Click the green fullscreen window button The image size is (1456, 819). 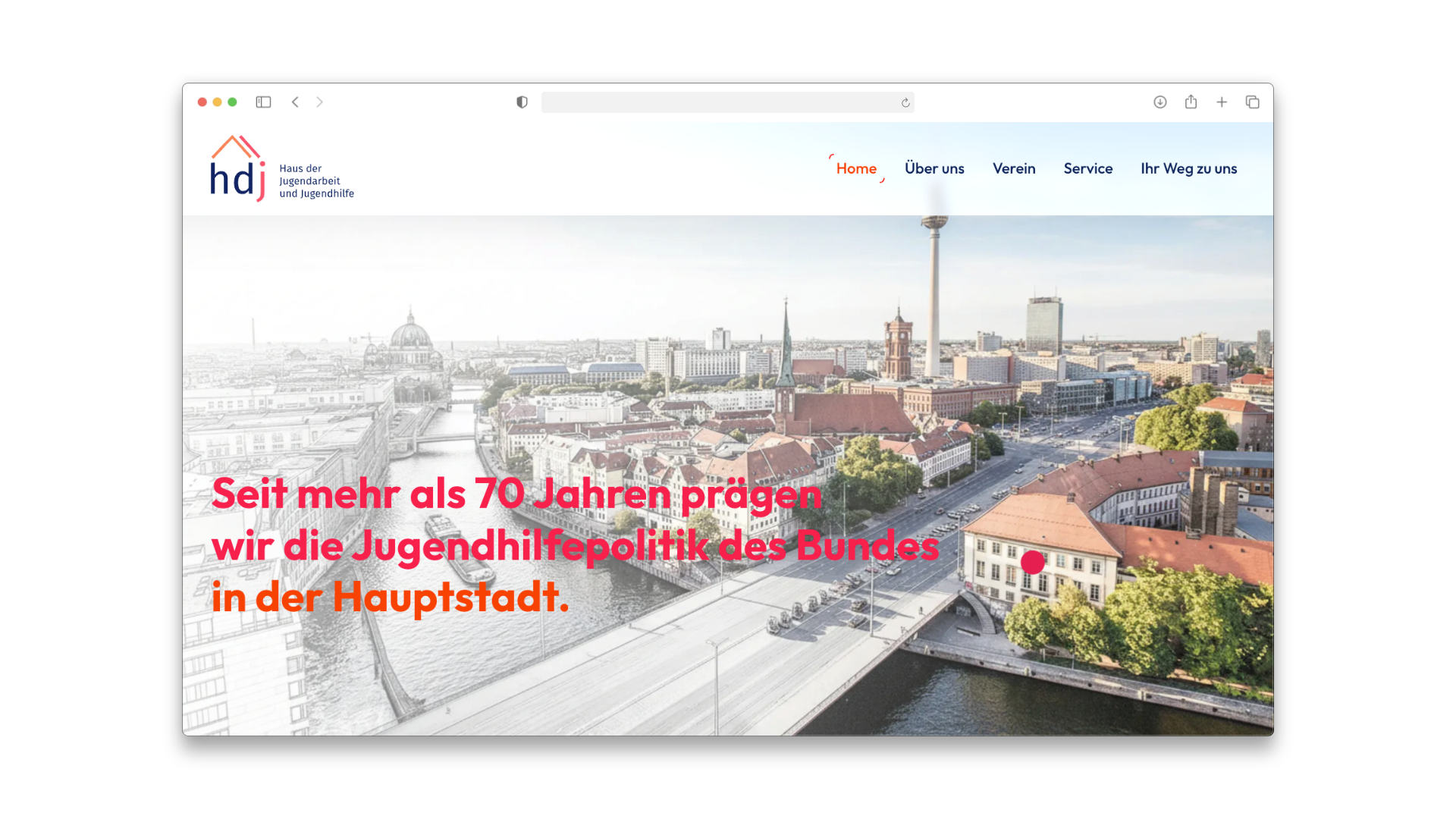click(x=233, y=102)
